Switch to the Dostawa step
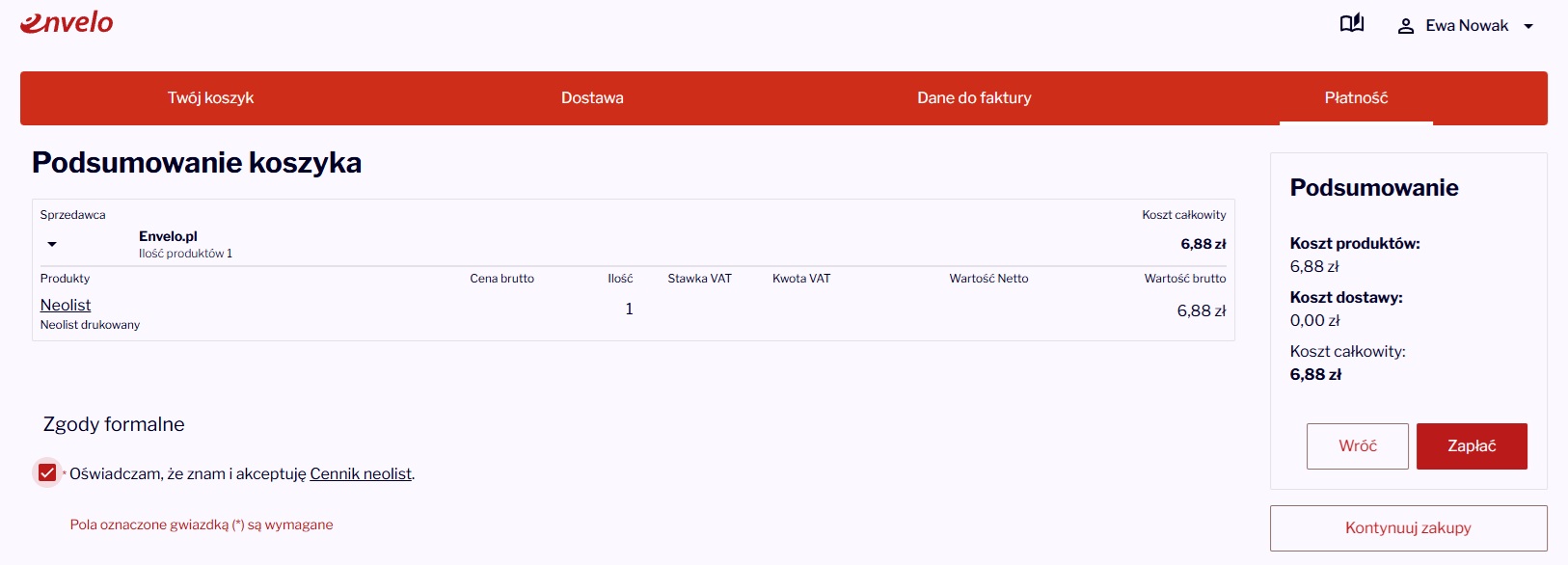The width and height of the screenshot is (1568, 565). coord(592,97)
